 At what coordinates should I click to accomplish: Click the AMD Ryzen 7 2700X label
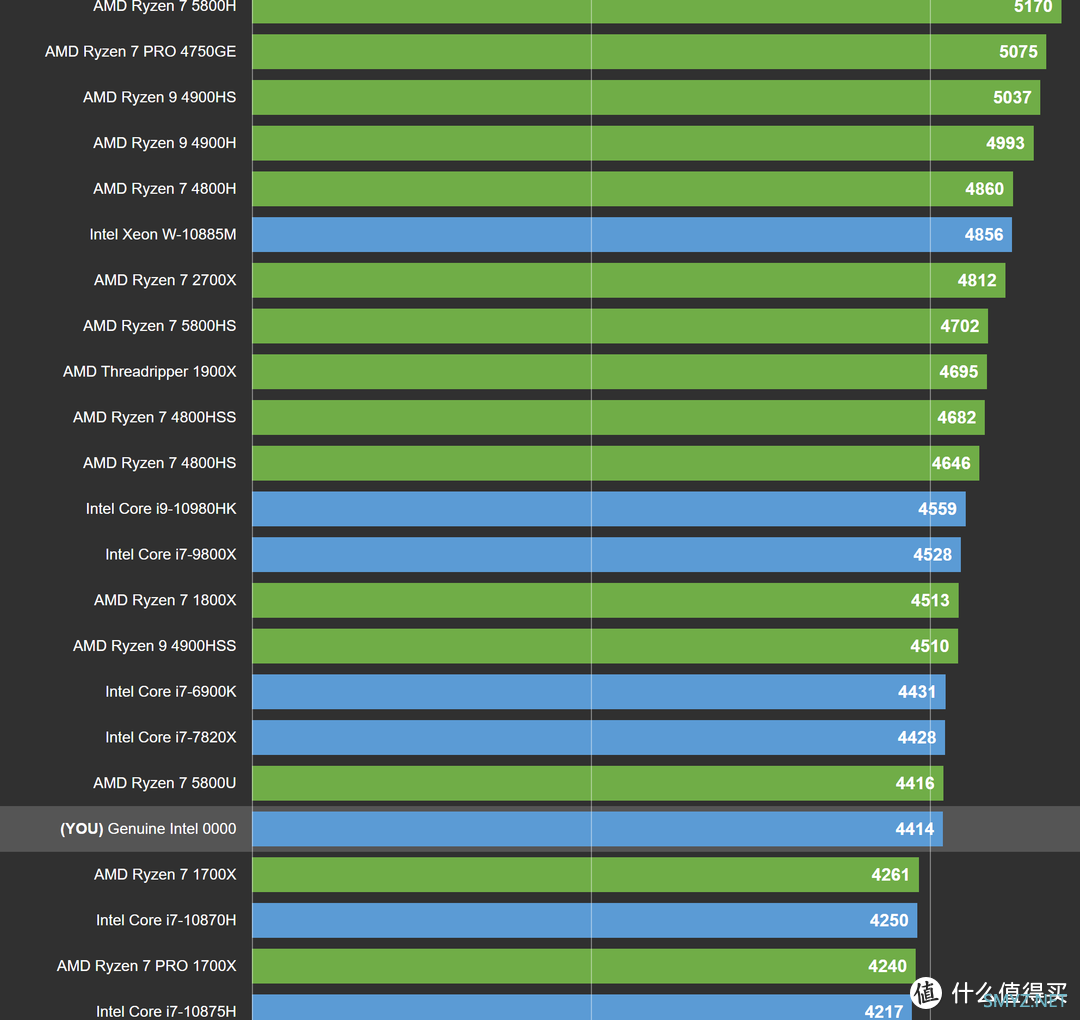pos(165,280)
